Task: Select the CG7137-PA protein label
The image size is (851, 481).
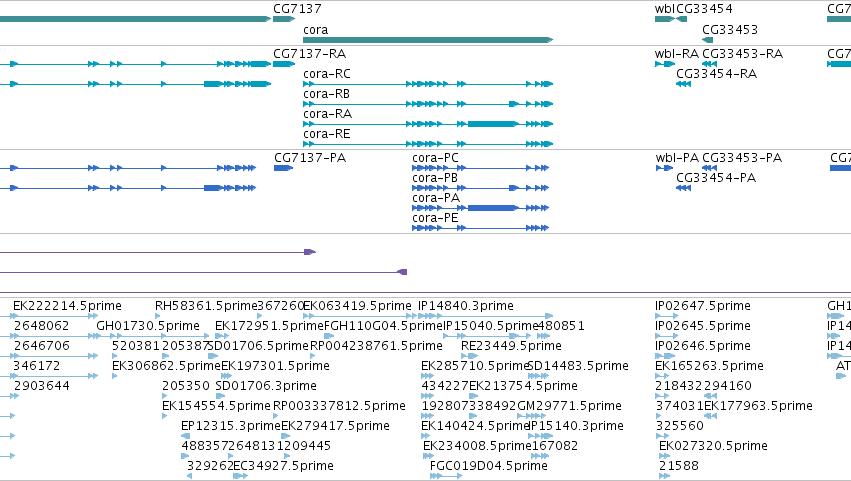Action: (x=310, y=158)
